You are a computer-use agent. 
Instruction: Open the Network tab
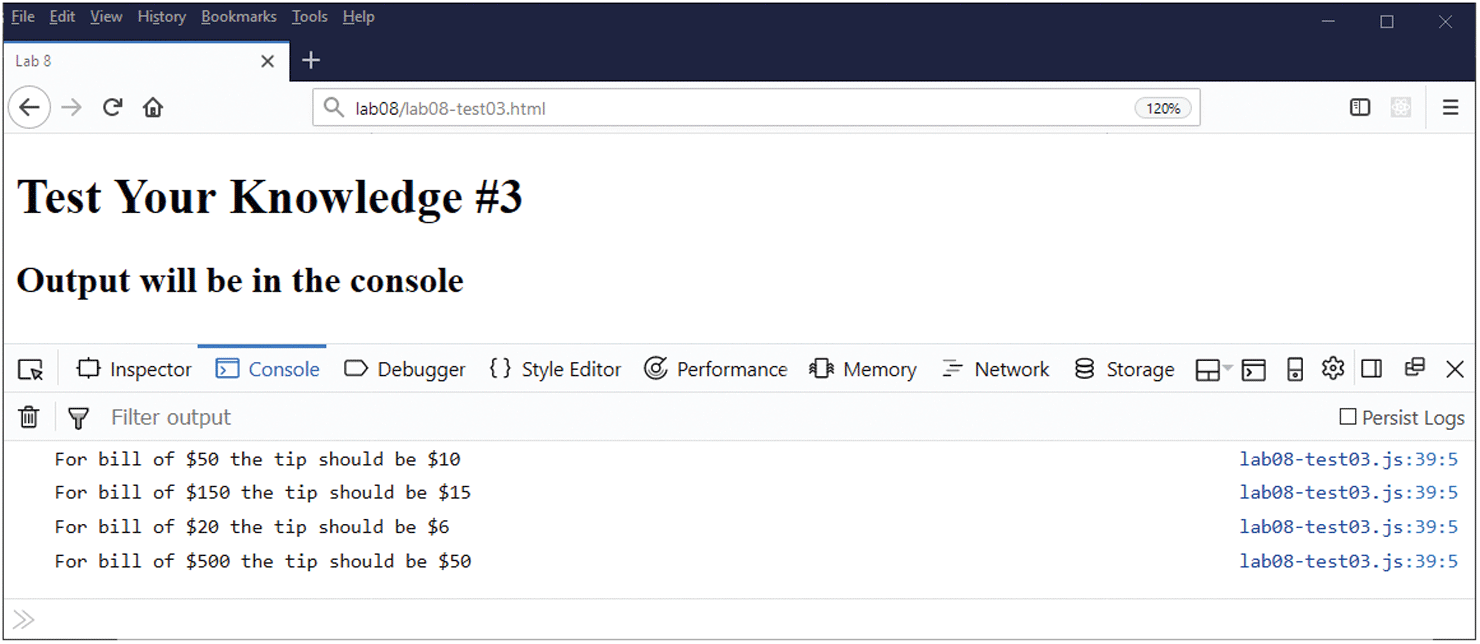click(x=996, y=370)
